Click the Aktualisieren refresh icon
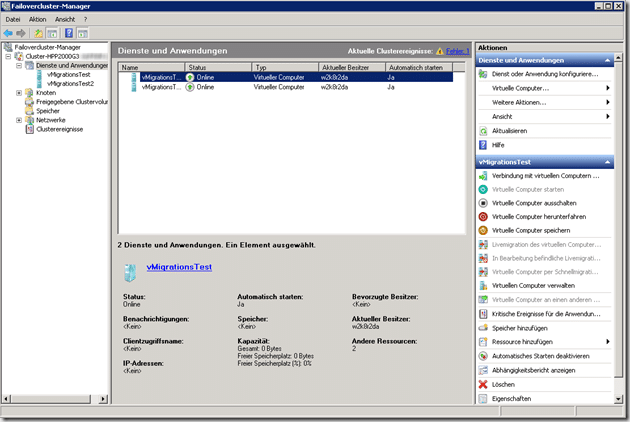 tap(483, 131)
